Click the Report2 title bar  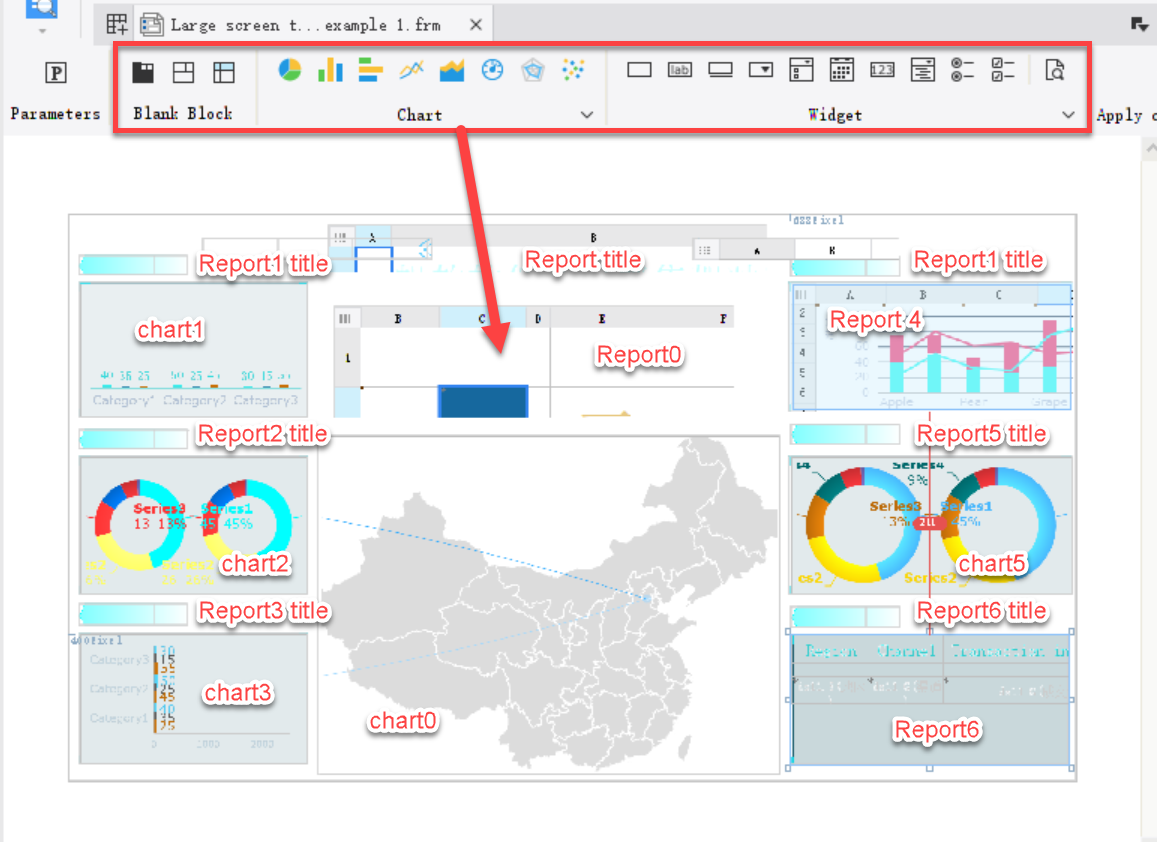point(133,438)
